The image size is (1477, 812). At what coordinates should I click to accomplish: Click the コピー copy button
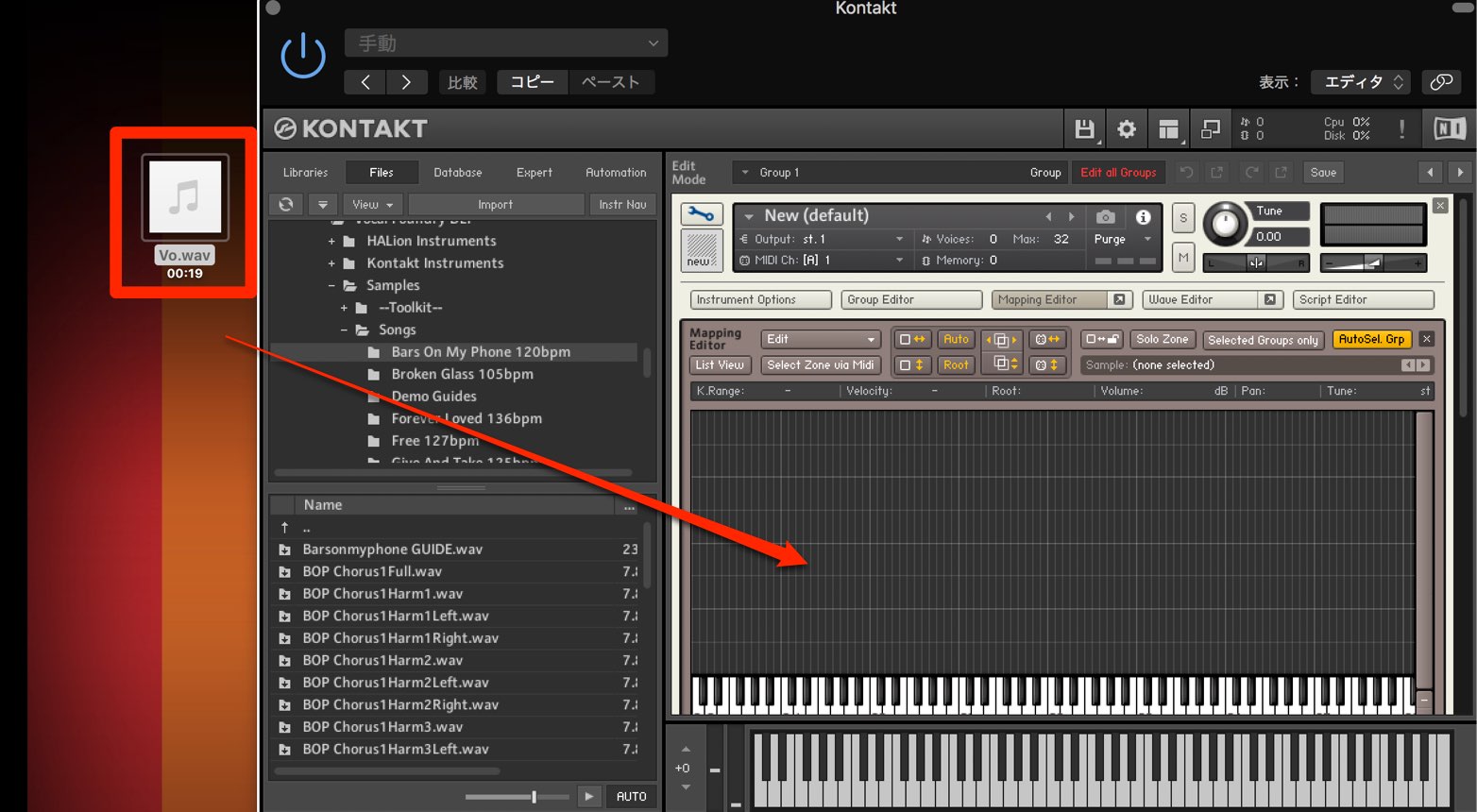coord(533,82)
